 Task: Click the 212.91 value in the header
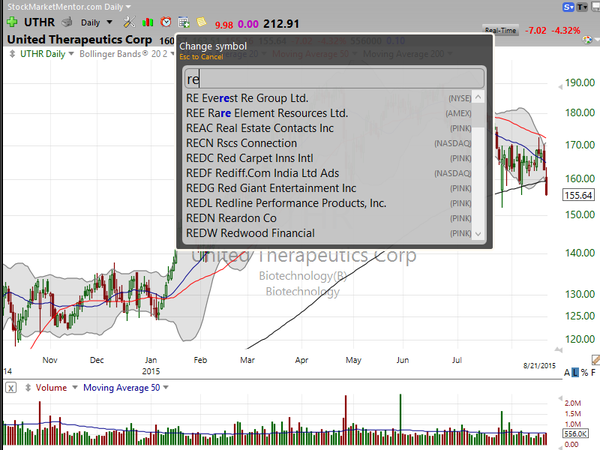coord(281,24)
